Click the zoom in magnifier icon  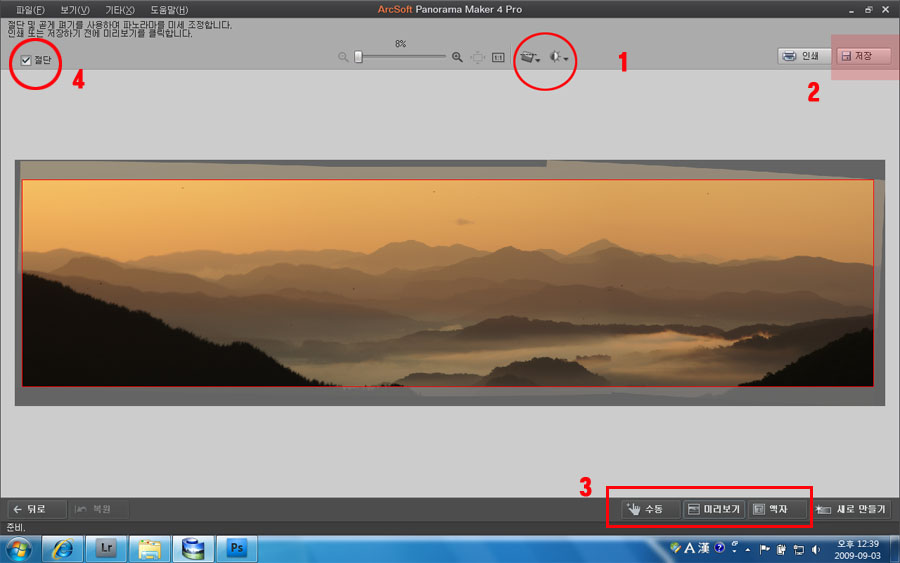[457, 57]
